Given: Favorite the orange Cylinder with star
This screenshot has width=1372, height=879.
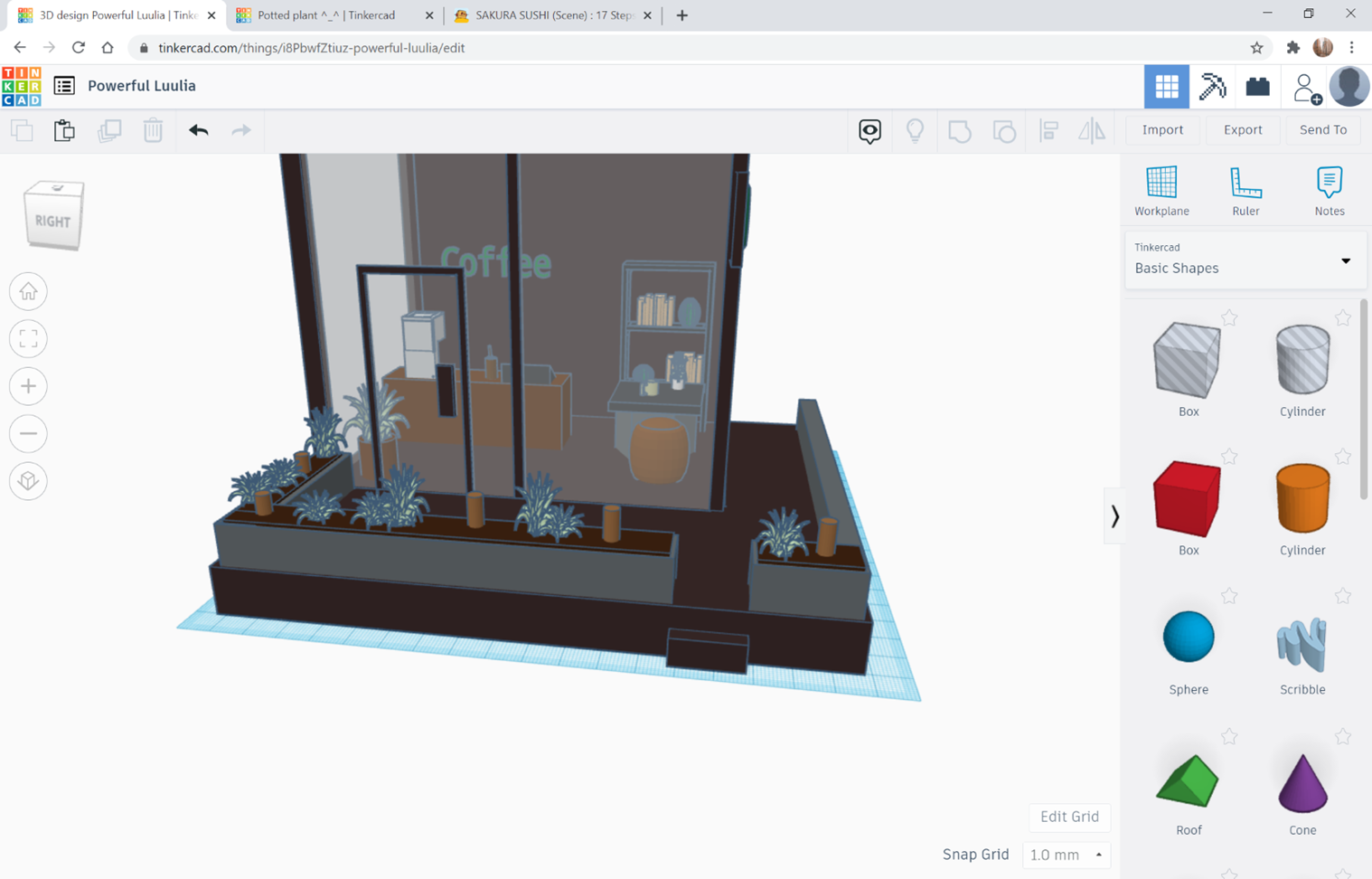Looking at the screenshot, I should click(1343, 457).
